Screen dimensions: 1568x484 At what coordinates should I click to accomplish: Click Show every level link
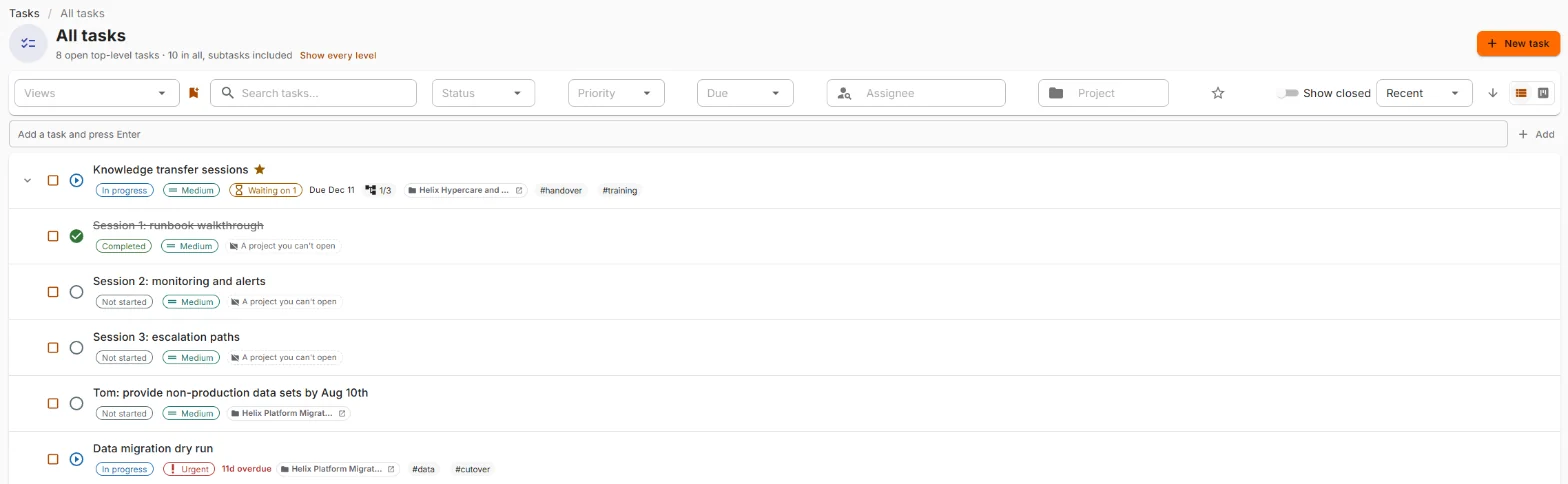(x=338, y=55)
